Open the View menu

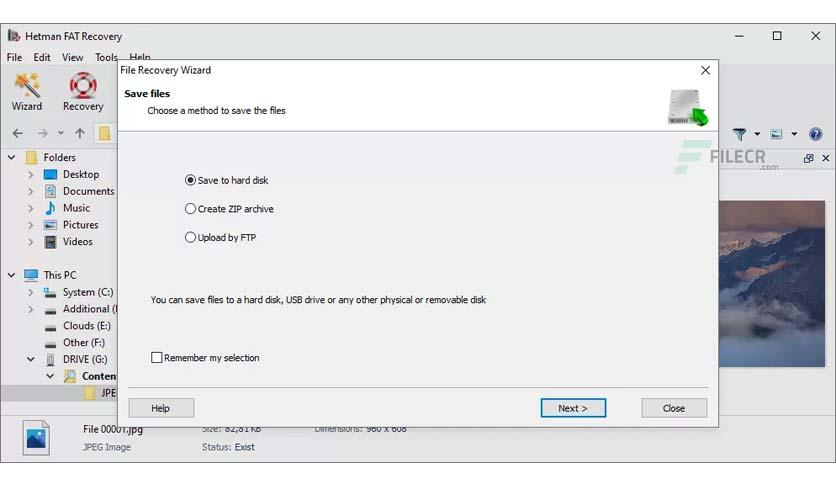point(73,57)
